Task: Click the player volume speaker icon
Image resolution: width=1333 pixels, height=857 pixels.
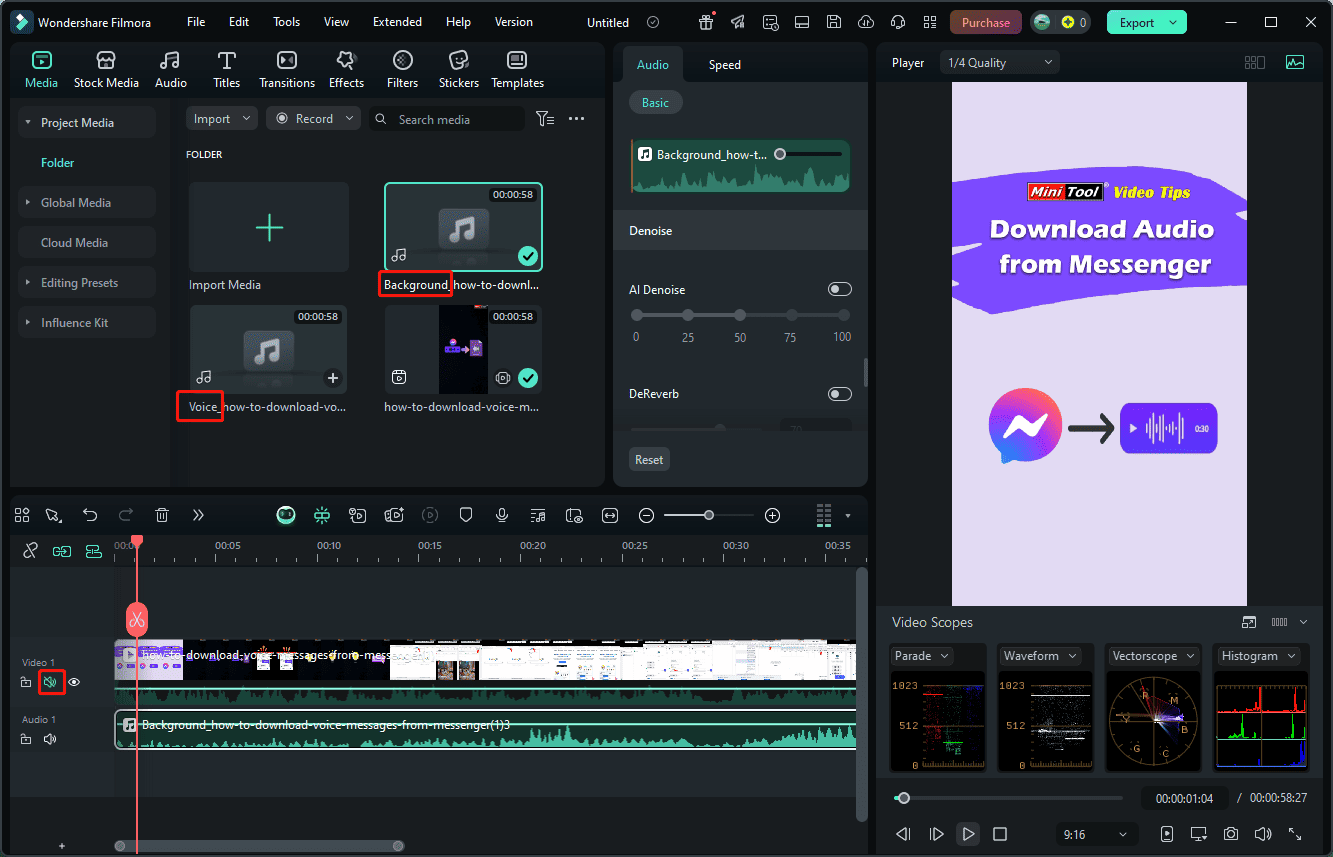Action: click(1263, 833)
